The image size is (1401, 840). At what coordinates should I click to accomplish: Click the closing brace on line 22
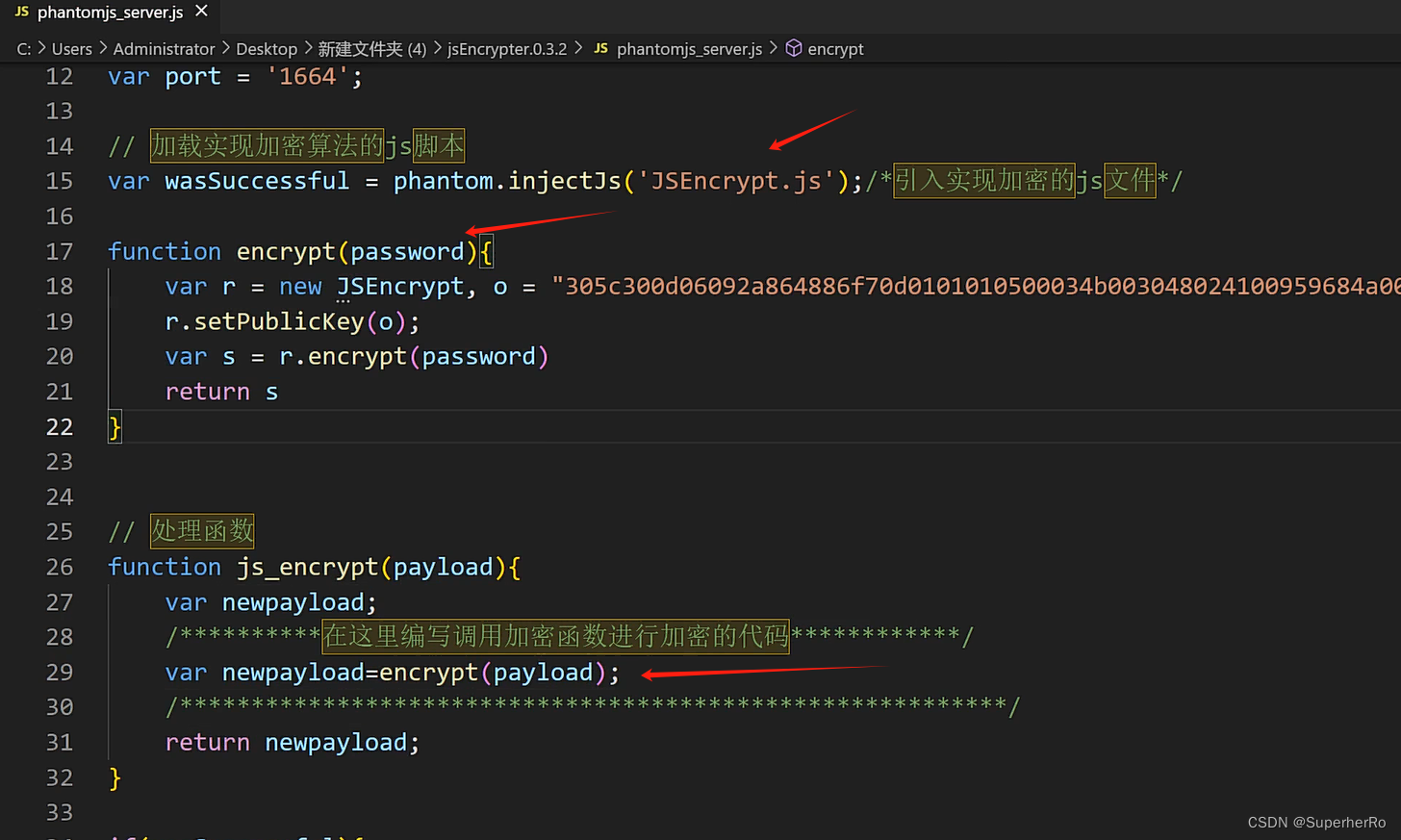[x=115, y=426]
